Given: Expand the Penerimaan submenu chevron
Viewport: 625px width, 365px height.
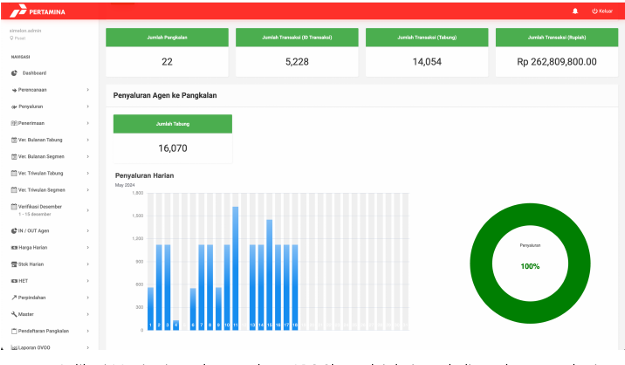Looking at the screenshot, I should 88,123.
